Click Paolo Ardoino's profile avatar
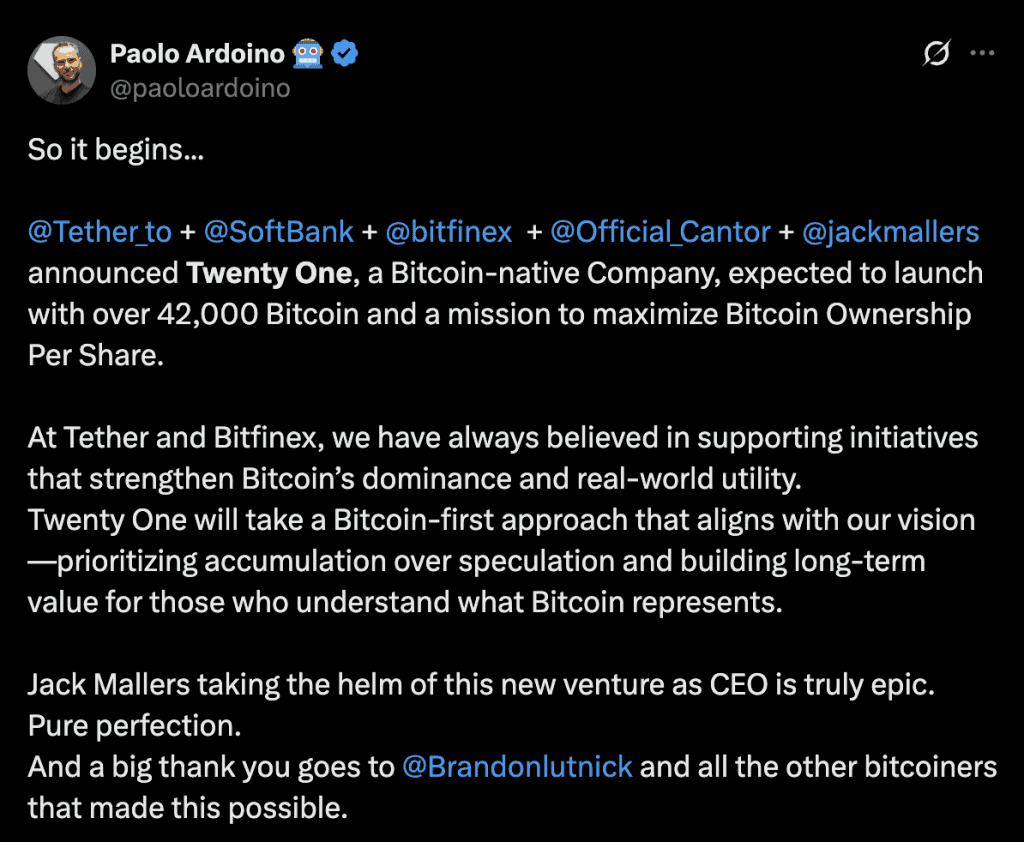The image size is (1024, 842). pos(61,71)
